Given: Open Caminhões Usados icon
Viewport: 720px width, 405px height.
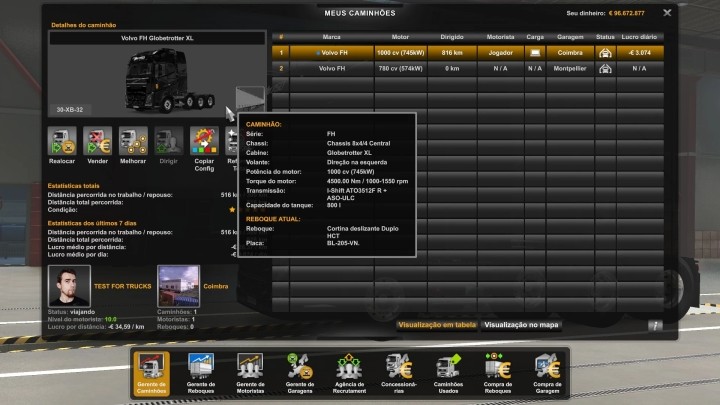Looking at the screenshot, I should tap(449, 373).
